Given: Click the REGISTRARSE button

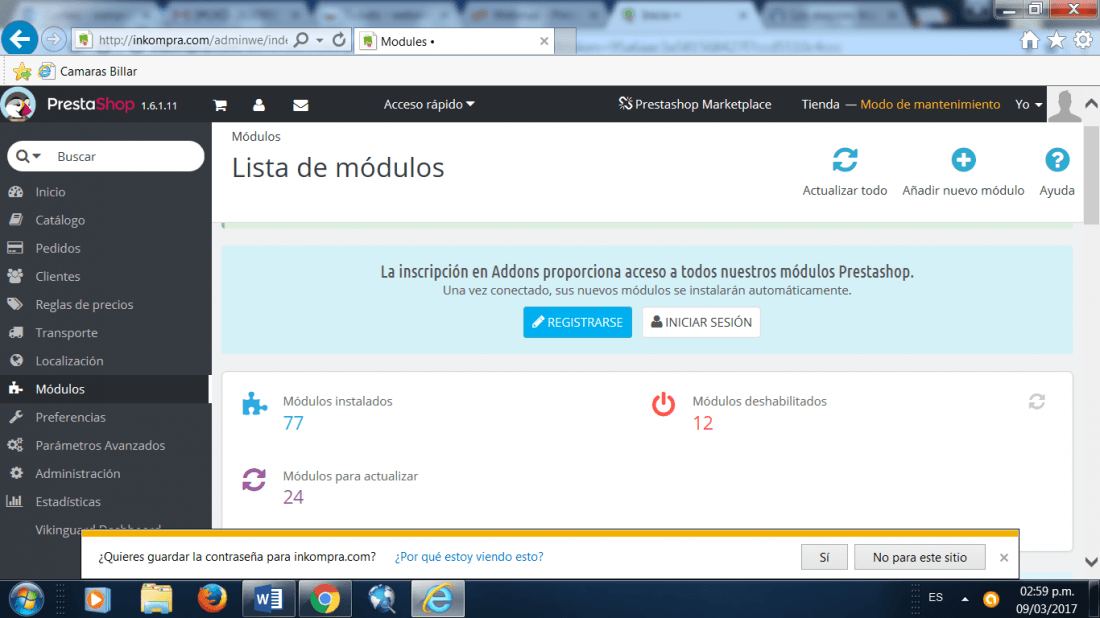Looking at the screenshot, I should point(577,322).
